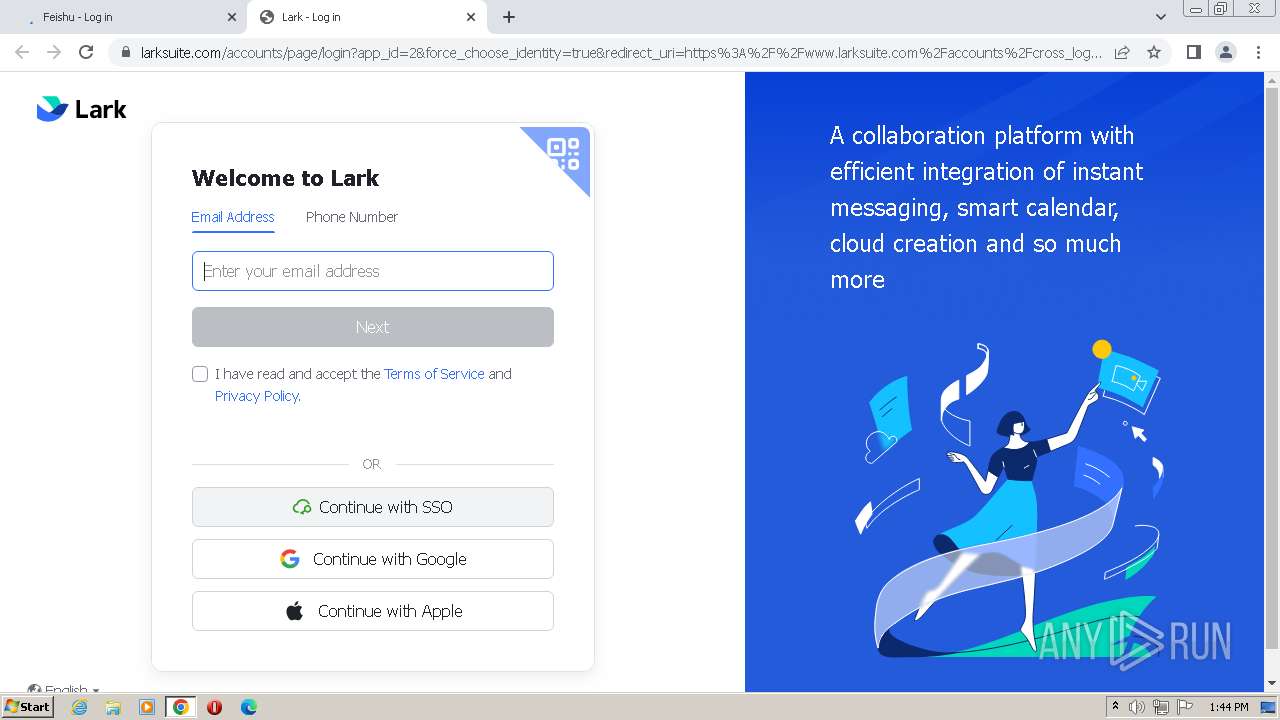Image resolution: width=1280 pixels, height=720 pixels.
Task: Click the browser forward arrow
Action: click(54, 52)
